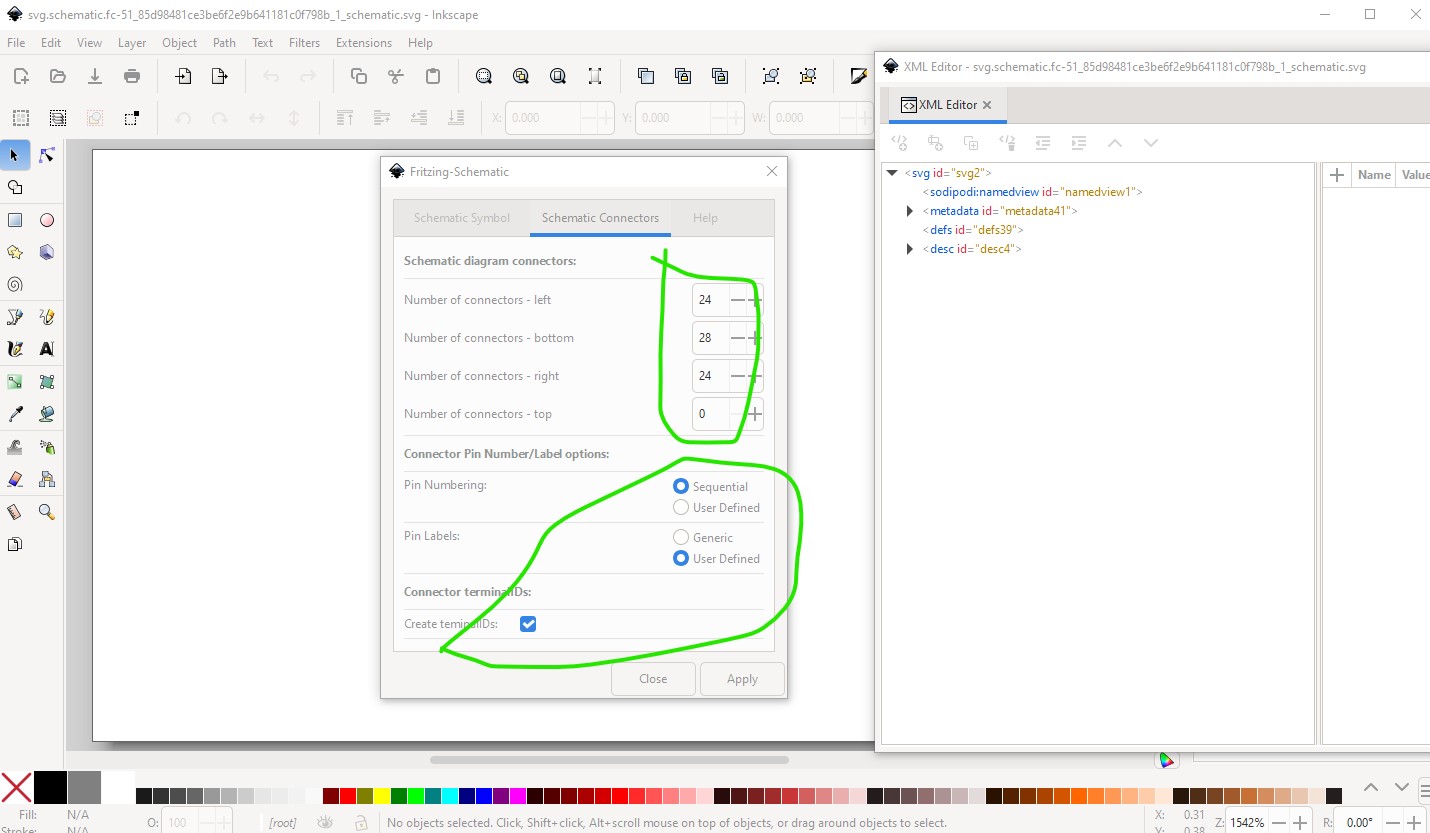Click the Print icon
The width and height of the screenshot is (1430, 833).
(x=132, y=76)
